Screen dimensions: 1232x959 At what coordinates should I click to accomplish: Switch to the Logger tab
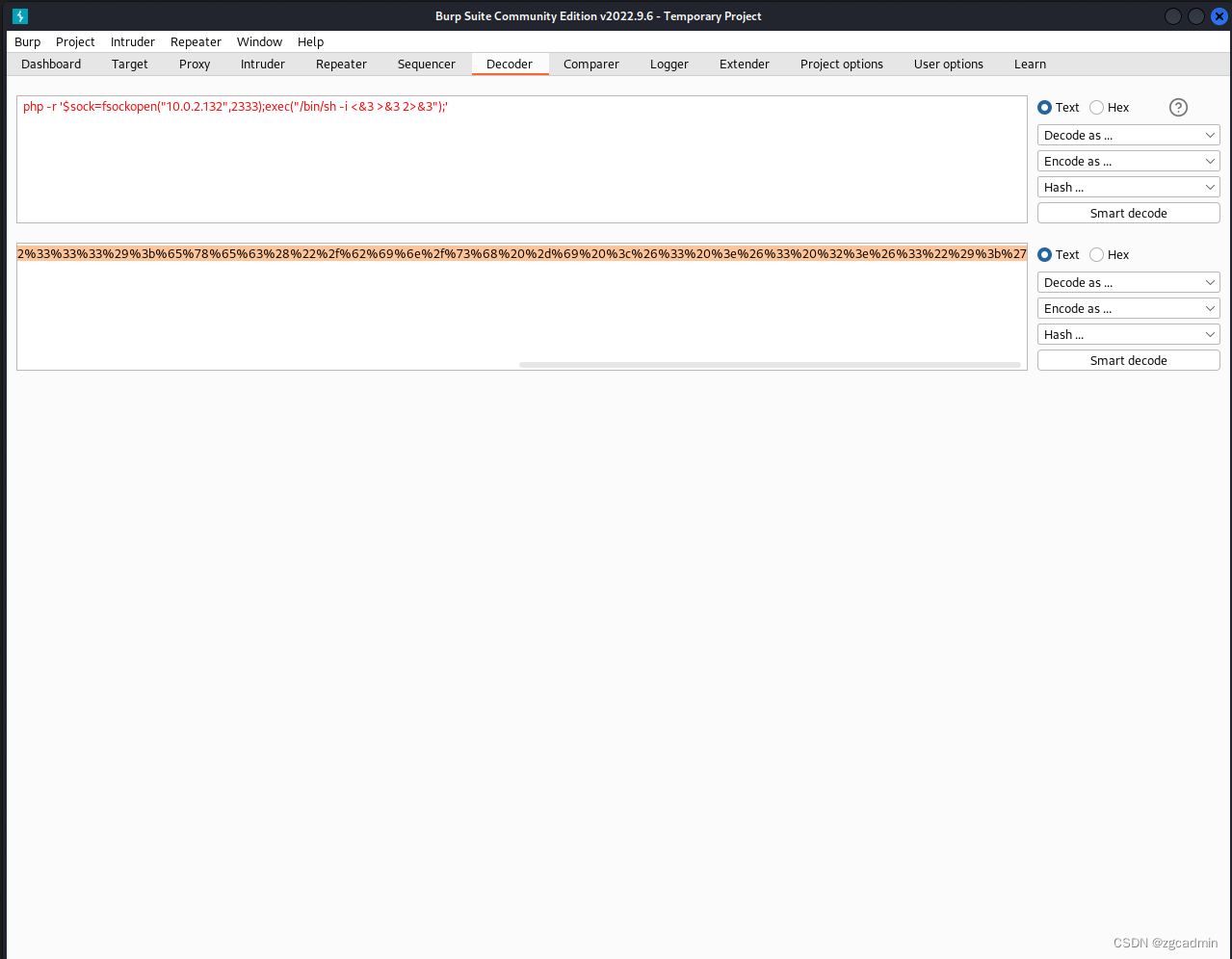[x=669, y=65]
